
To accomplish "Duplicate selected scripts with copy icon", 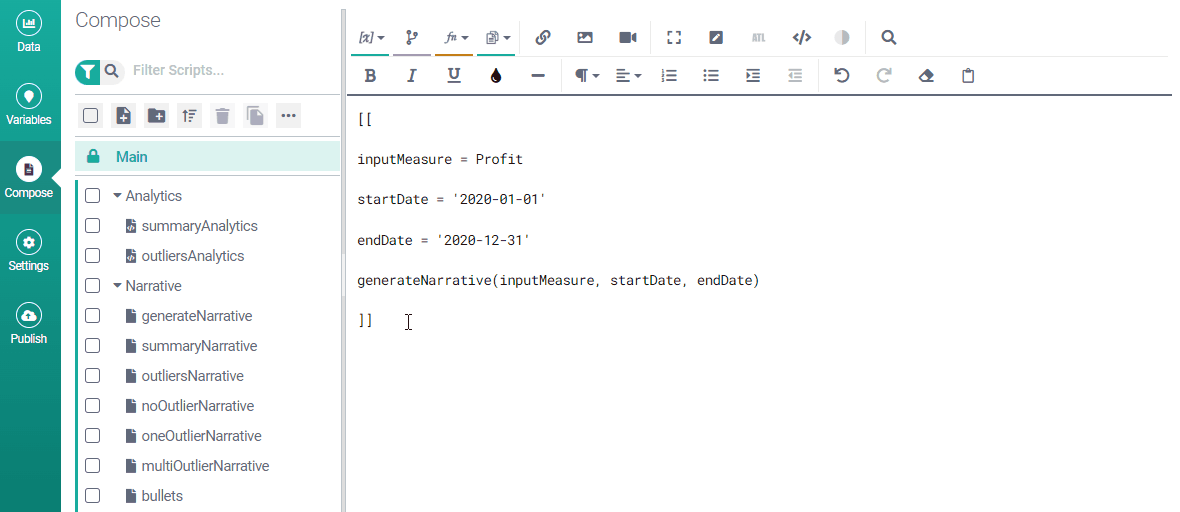I will 255,115.
